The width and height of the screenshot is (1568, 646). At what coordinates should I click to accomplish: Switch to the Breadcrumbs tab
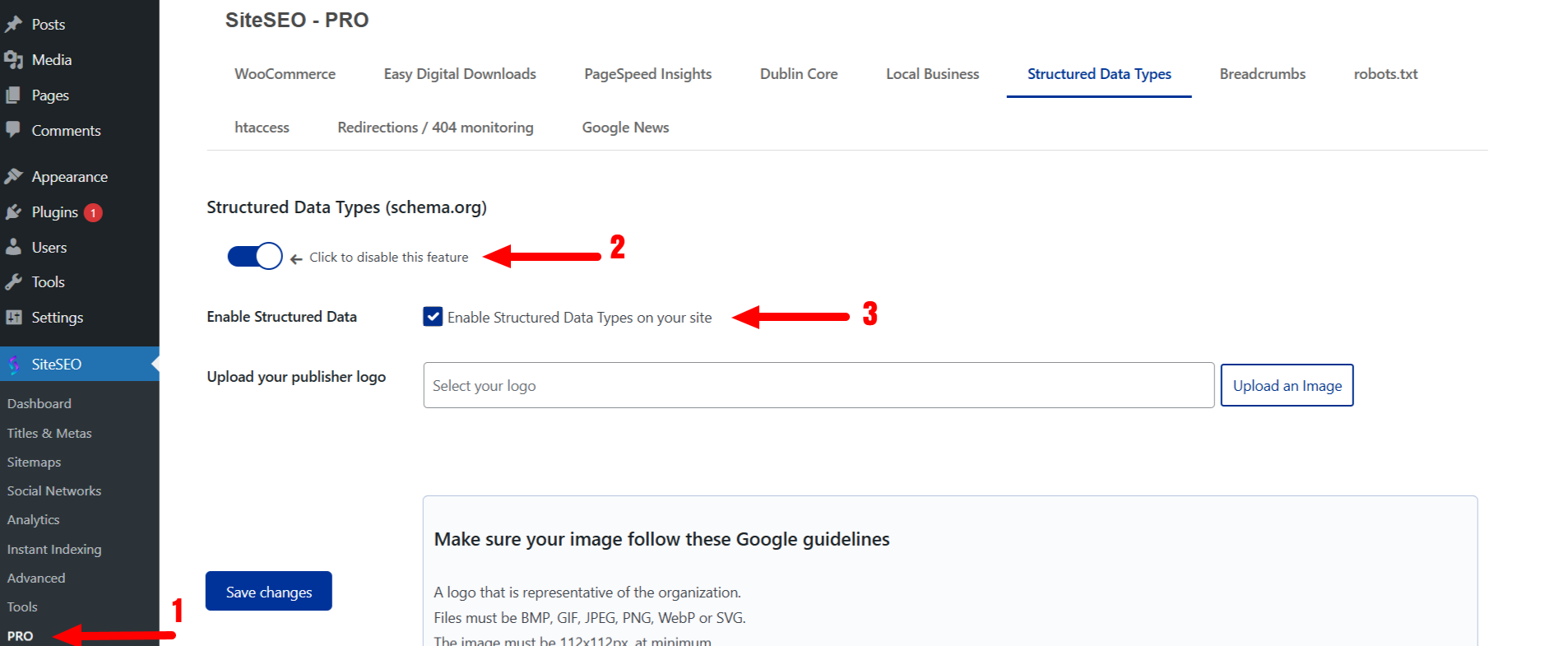point(1262,74)
